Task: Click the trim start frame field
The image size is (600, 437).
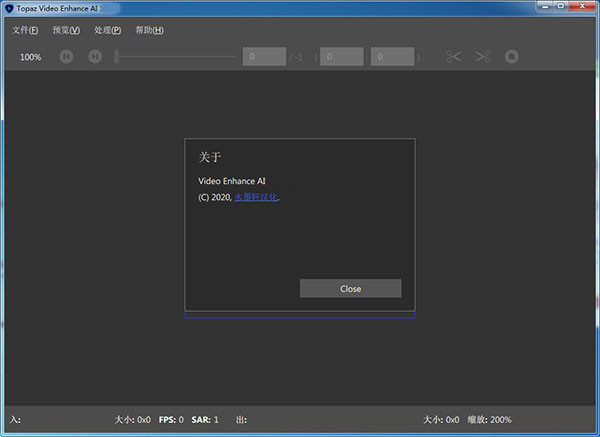Action: pyautogui.click(x=342, y=57)
